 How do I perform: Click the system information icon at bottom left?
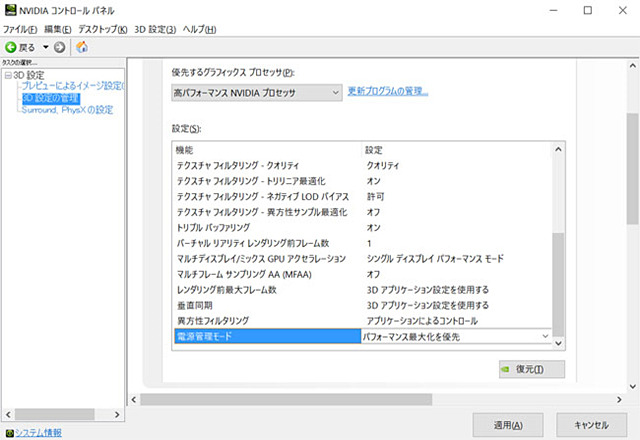[x=9, y=433]
